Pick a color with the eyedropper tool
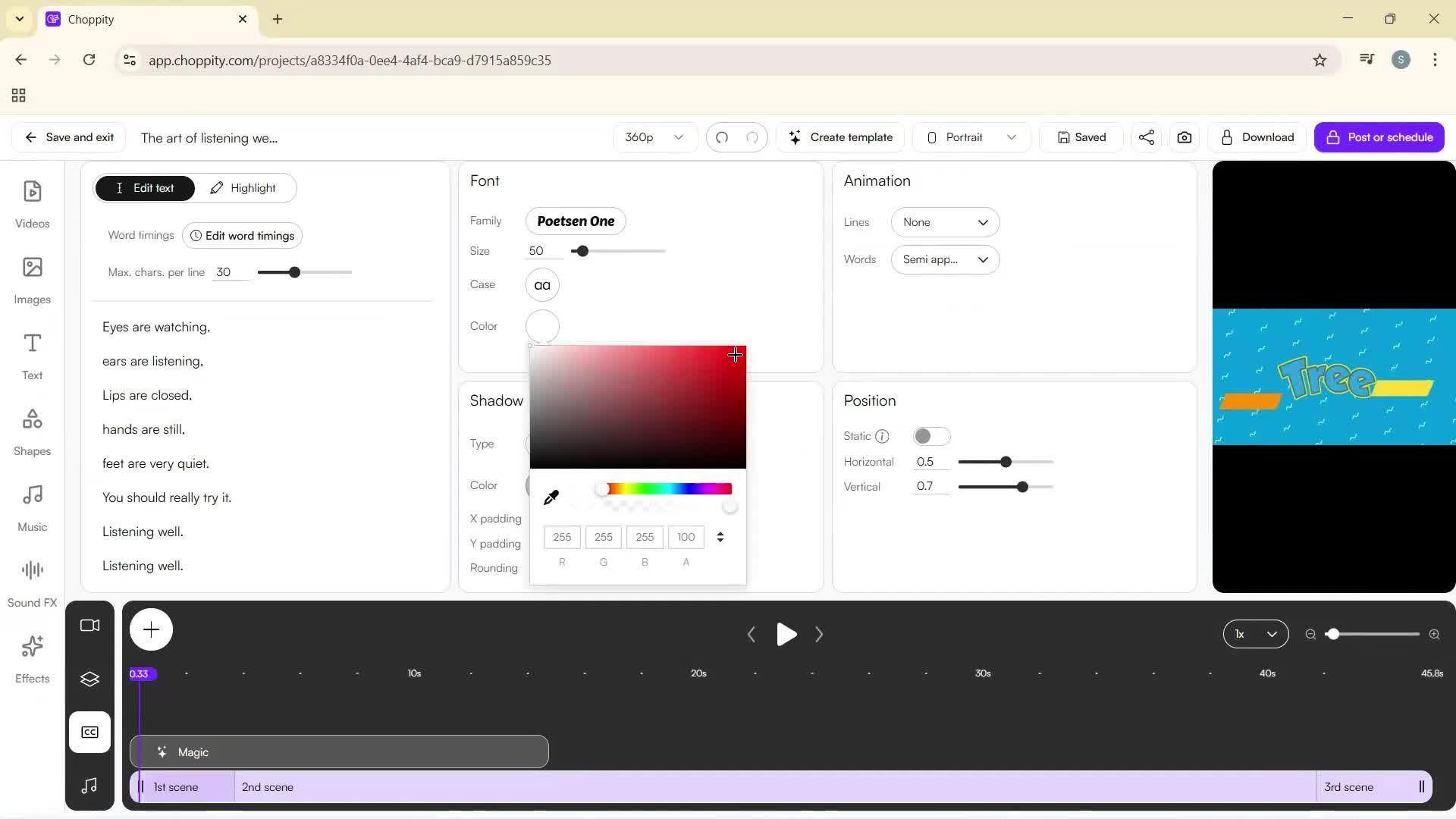Screen dimensions: 1456x819 pyautogui.click(x=551, y=497)
